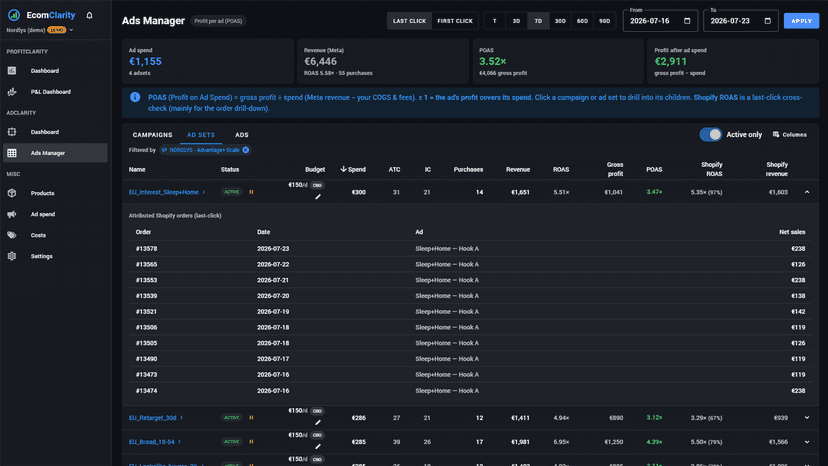Remove the NORDLYS Advantage+ Scale filter chip
Image resolution: width=828 pixels, height=466 pixels.
click(x=246, y=150)
